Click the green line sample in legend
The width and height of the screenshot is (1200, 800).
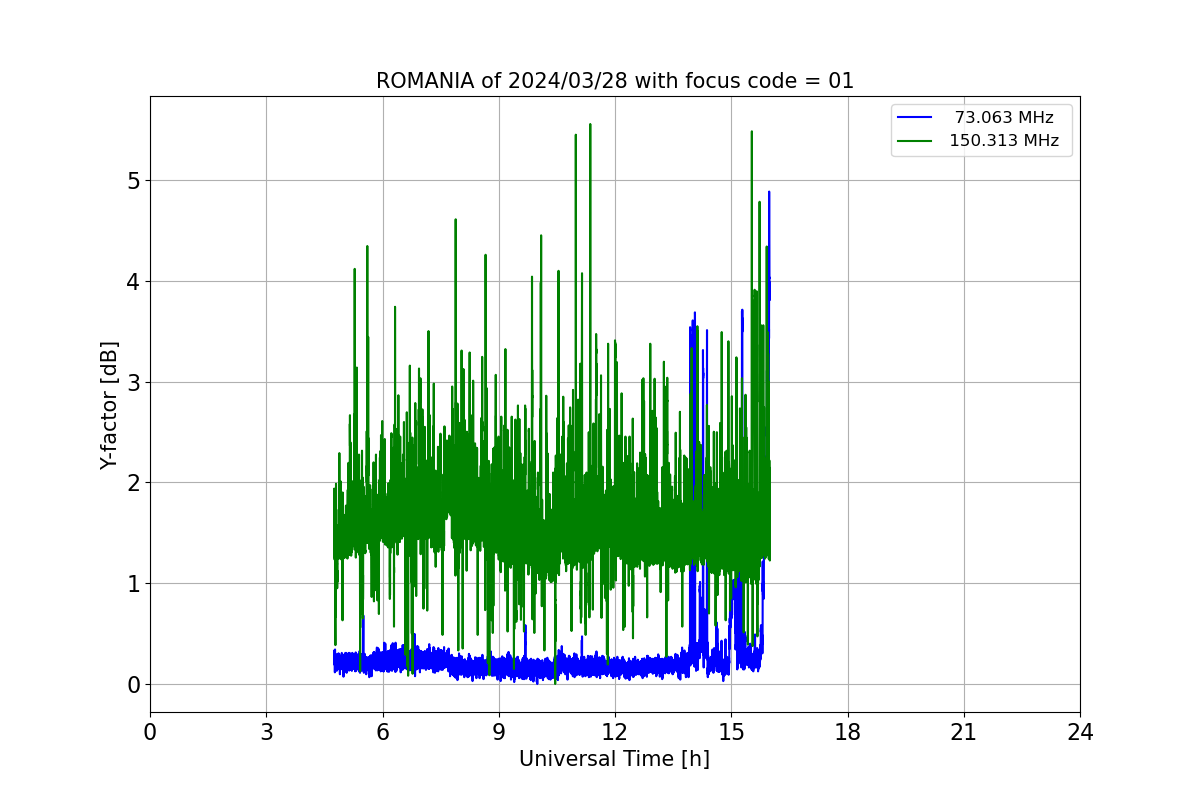(915, 141)
